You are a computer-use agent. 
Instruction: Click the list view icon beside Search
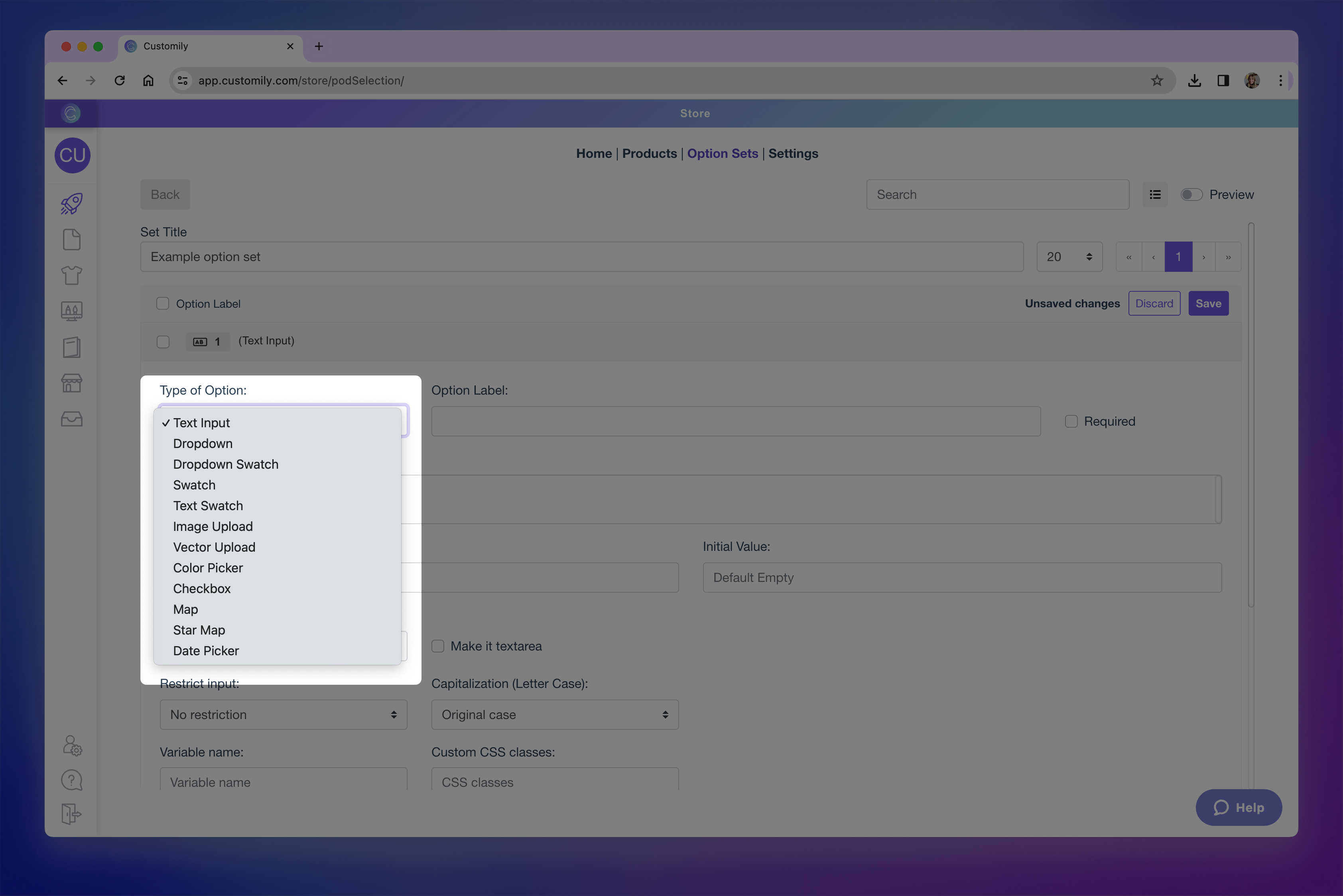click(1155, 195)
